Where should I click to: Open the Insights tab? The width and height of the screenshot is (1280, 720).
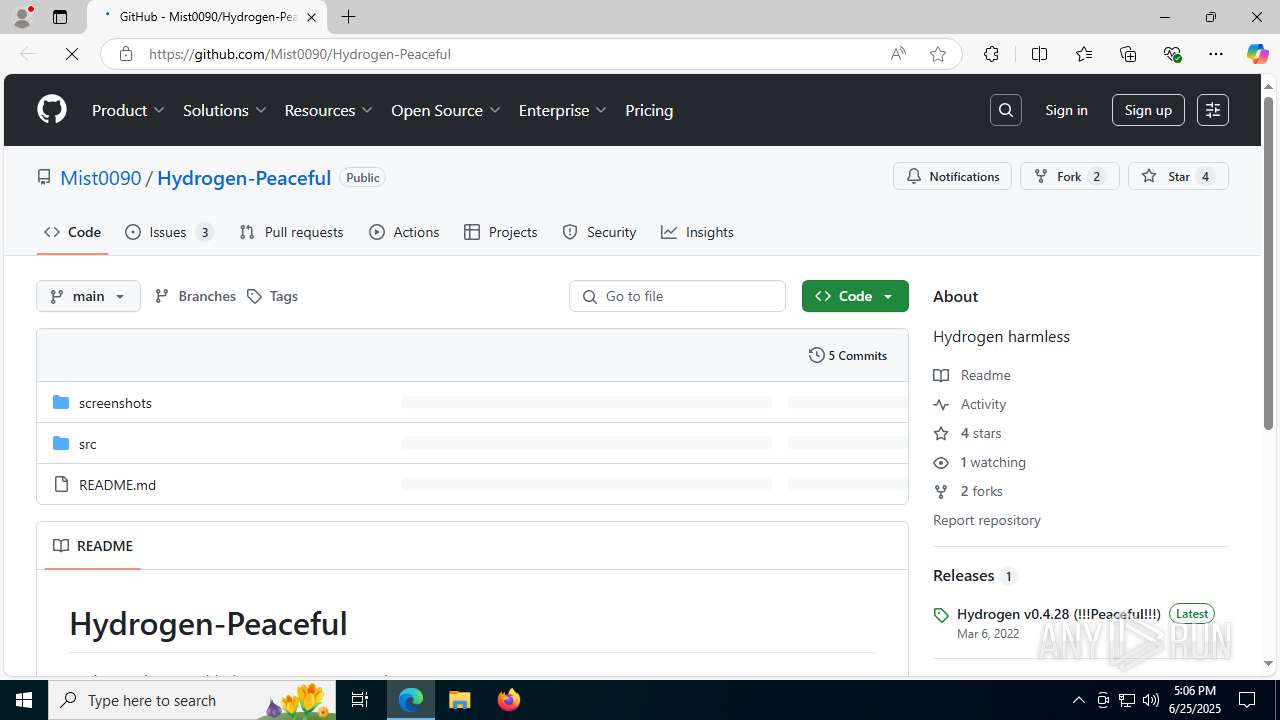tap(697, 232)
